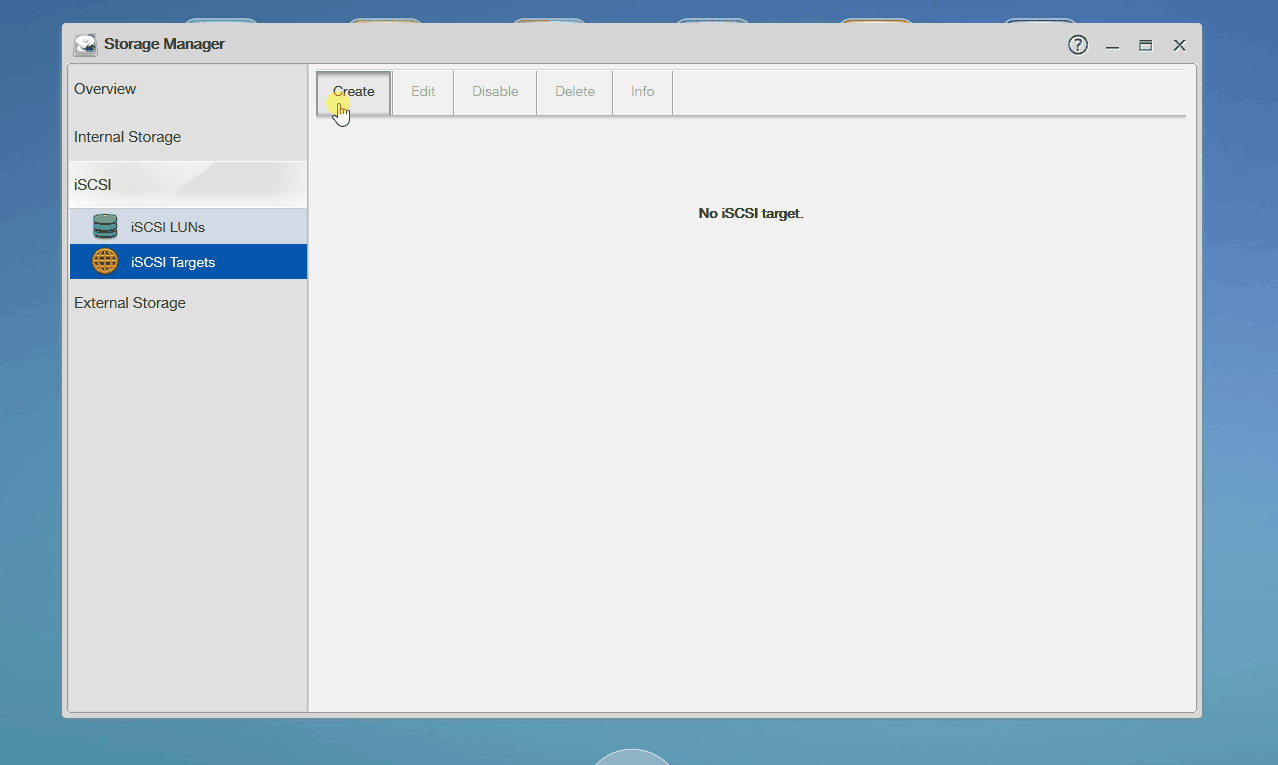Open the Overview section

coord(188,89)
